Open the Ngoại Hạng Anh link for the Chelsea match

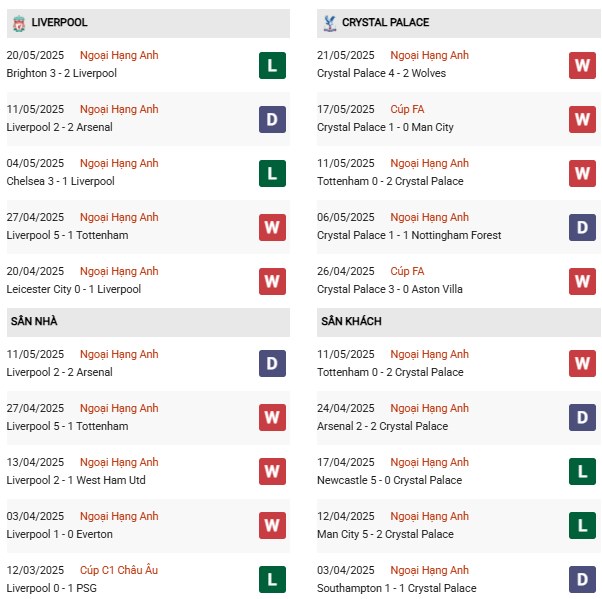click(x=119, y=164)
